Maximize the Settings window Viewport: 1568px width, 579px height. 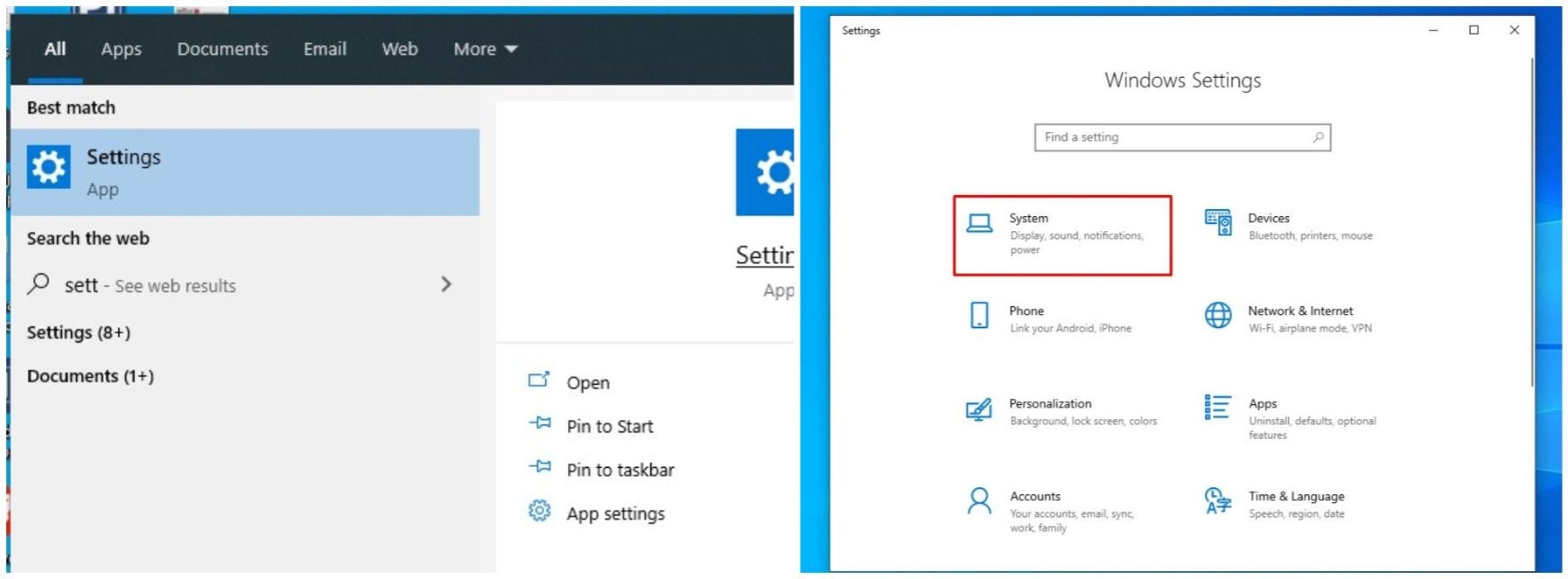click(1473, 30)
